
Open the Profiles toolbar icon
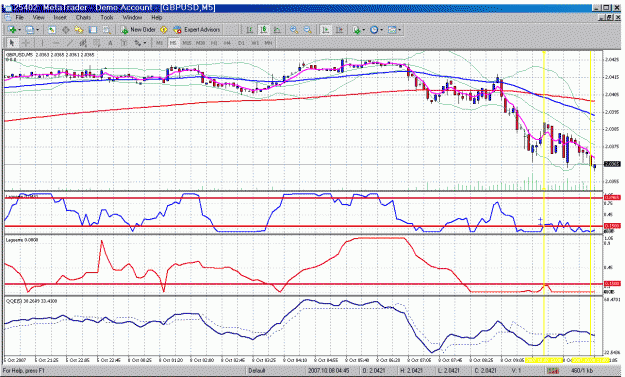coord(29,29)
